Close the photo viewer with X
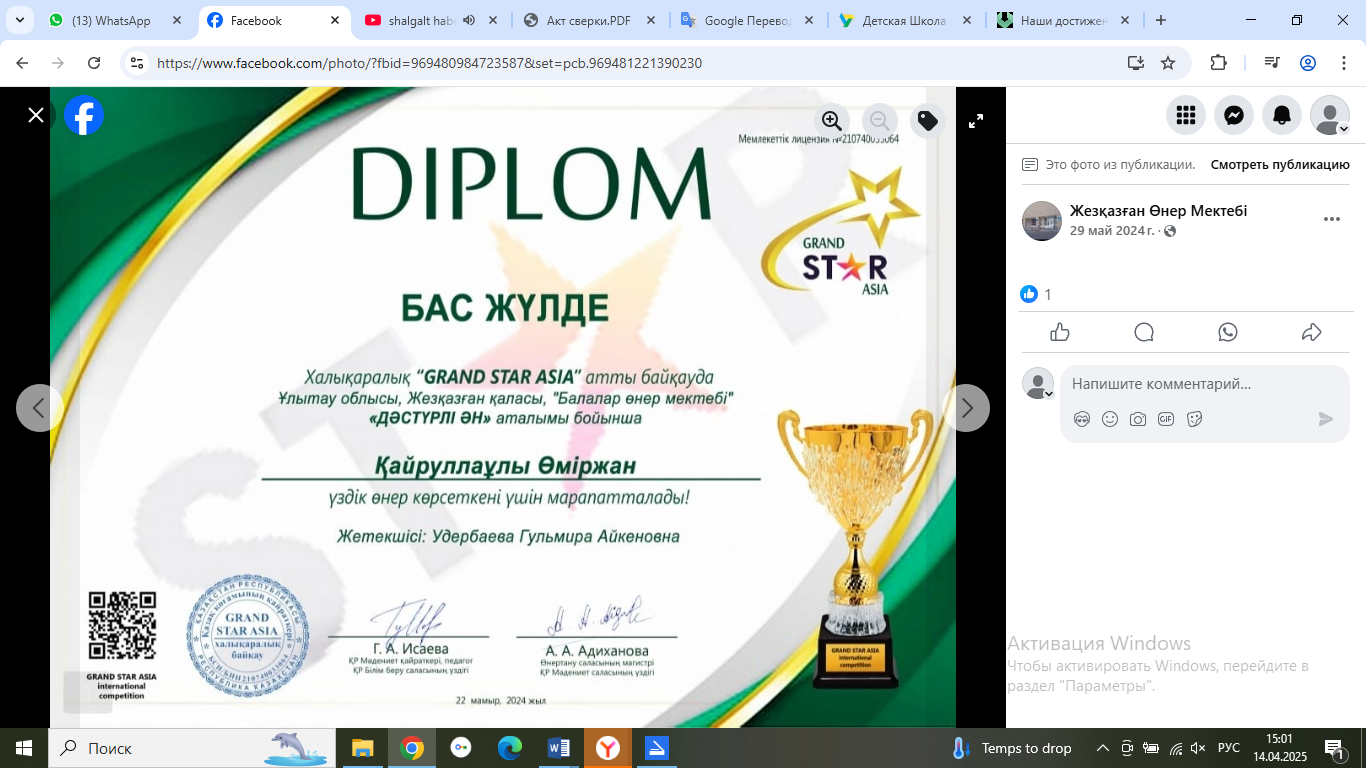The width and height of the screenshot is (1366, 768). click(x=36, y=115)
